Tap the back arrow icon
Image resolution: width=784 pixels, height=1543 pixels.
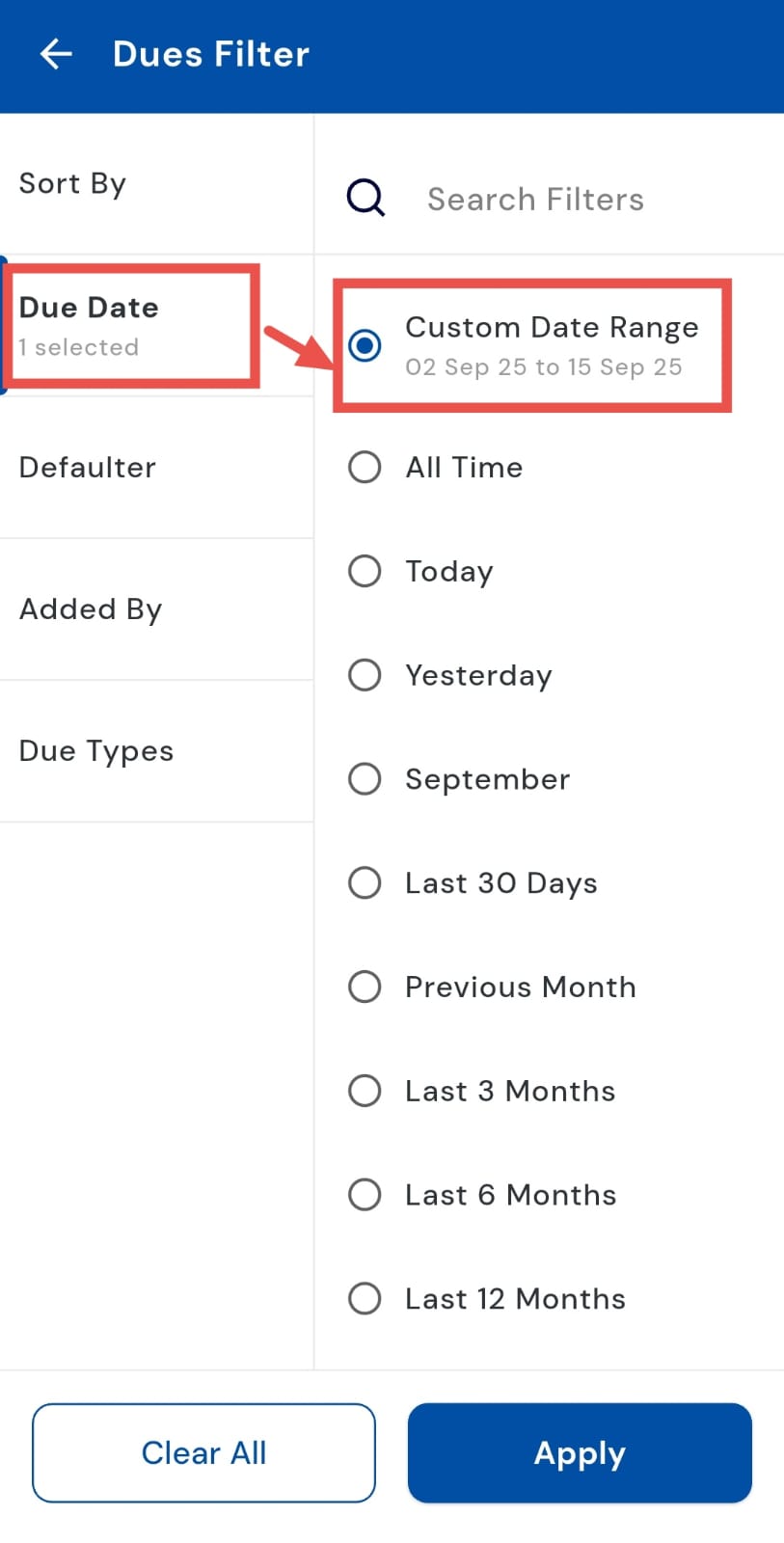(x=56, y=54)
